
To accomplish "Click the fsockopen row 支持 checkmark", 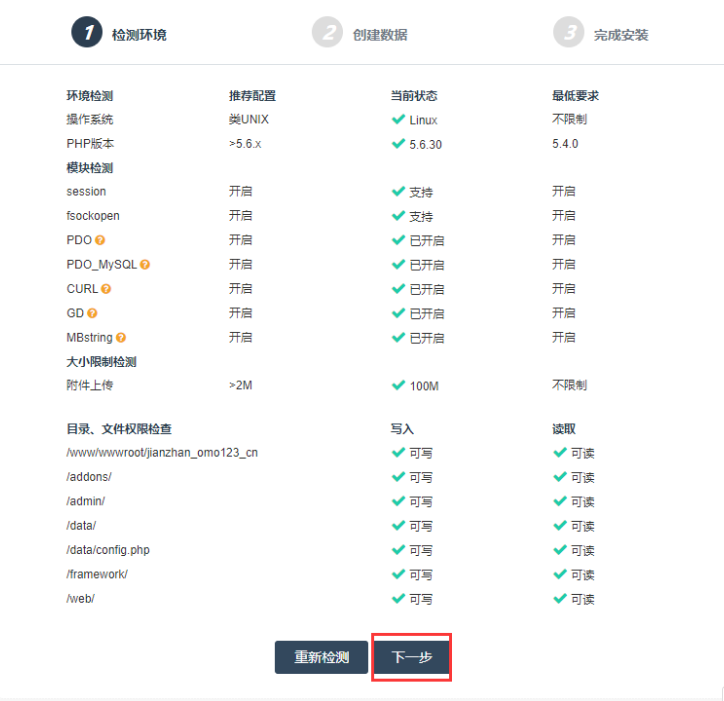I will coord(398,216).
